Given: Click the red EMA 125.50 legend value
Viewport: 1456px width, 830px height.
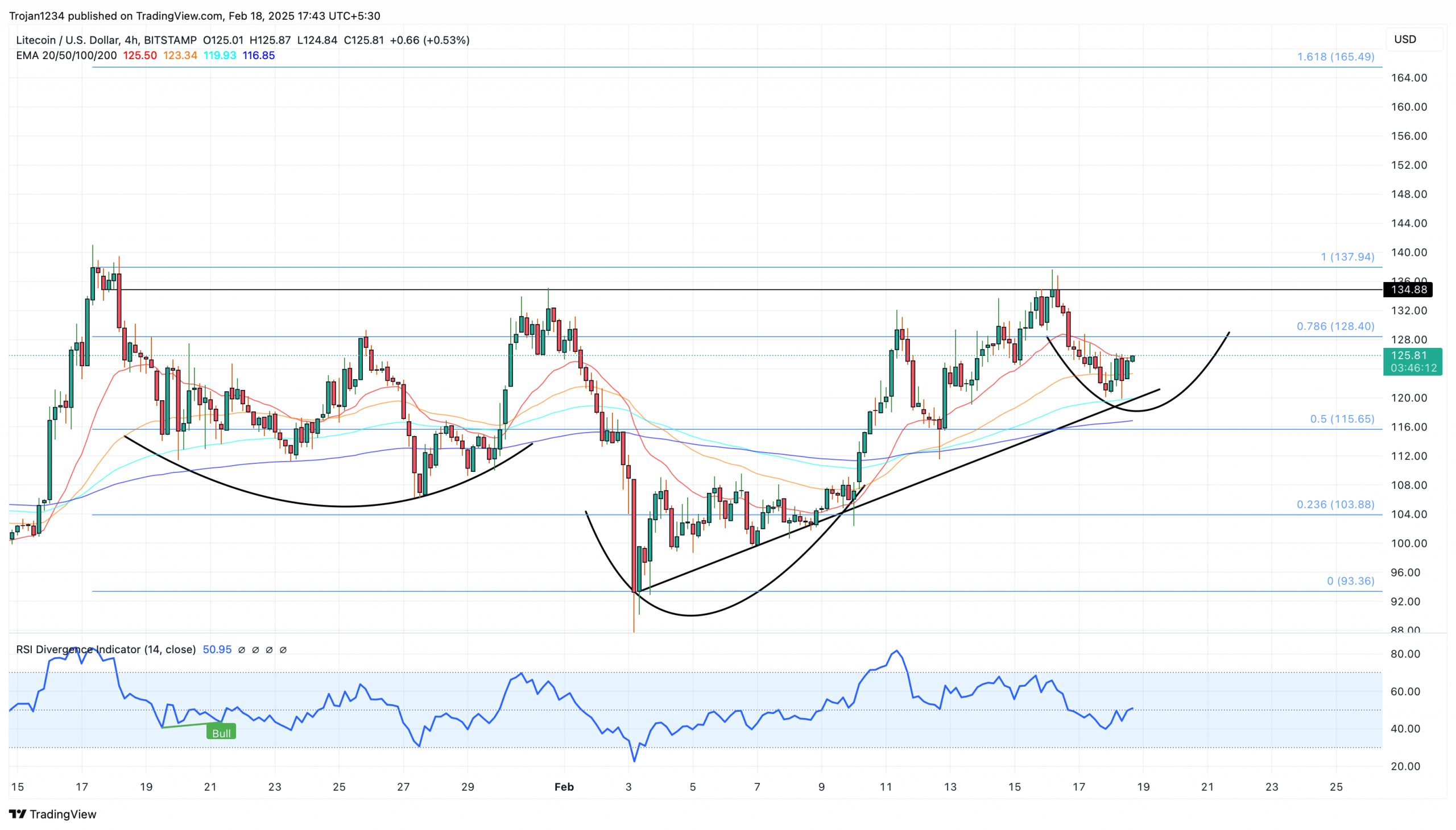Looking at the screenshot, I should click(140, 55).
